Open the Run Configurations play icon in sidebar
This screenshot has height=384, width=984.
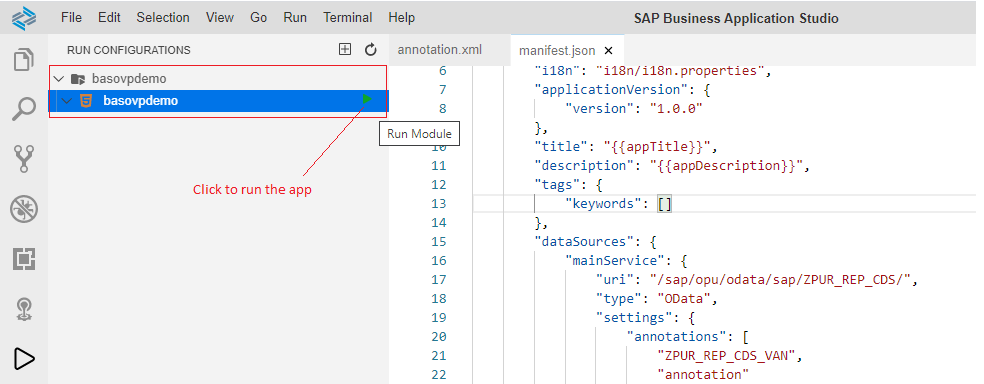[x=23, y=359]
